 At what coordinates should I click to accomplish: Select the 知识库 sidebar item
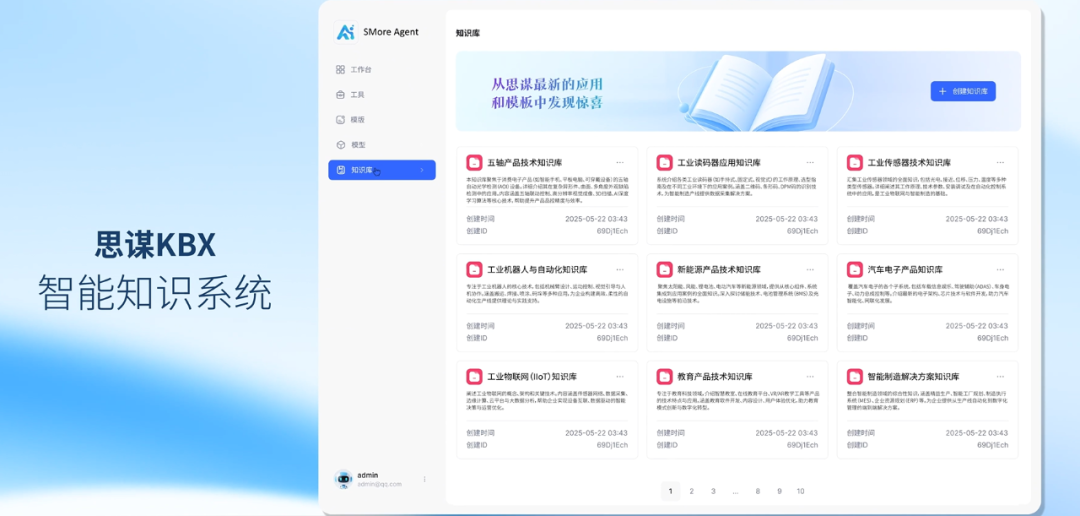382,169
